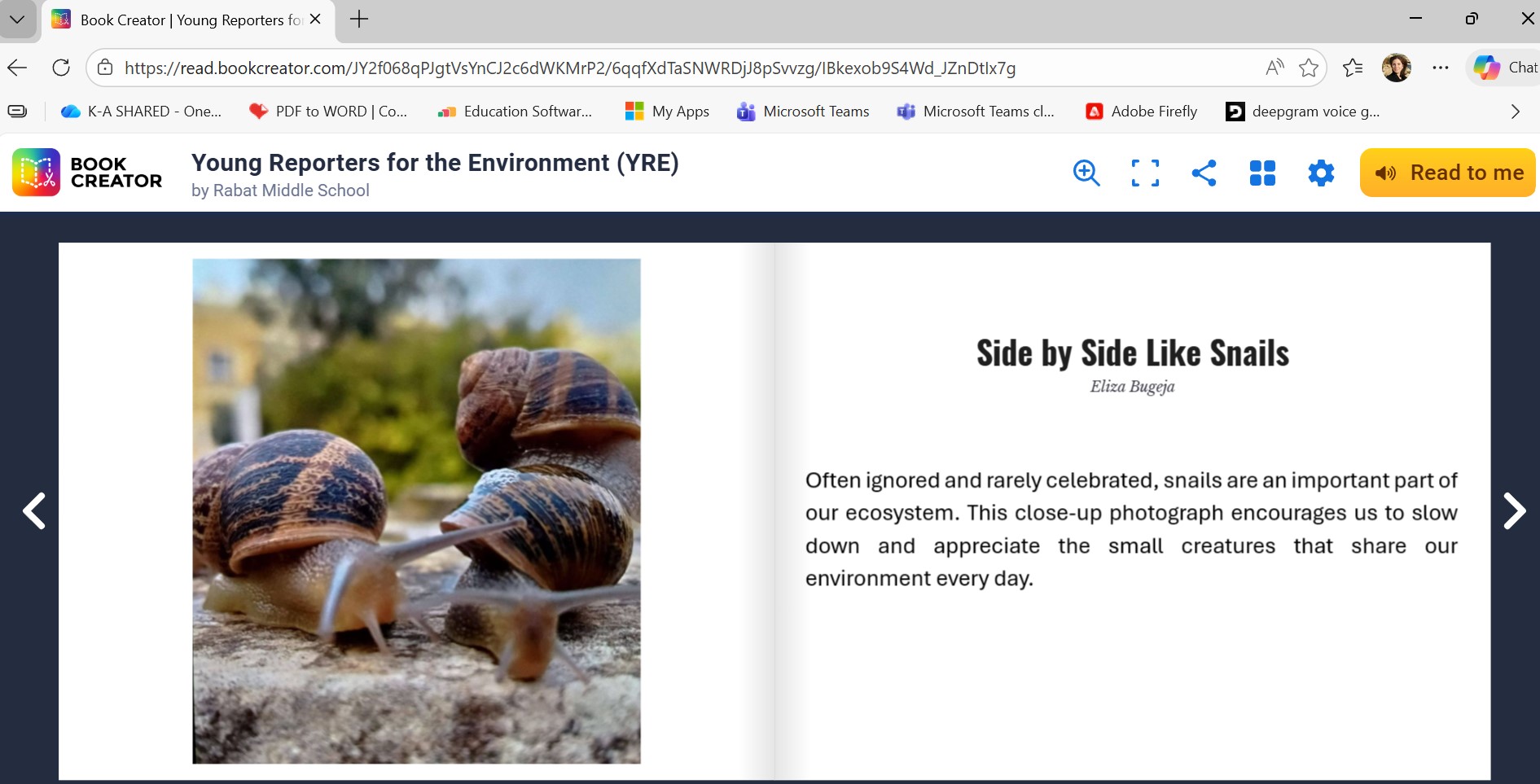Click the Read to me button
The width and height of the screenshot is (1540, 784).
[x=1448, y=173]
